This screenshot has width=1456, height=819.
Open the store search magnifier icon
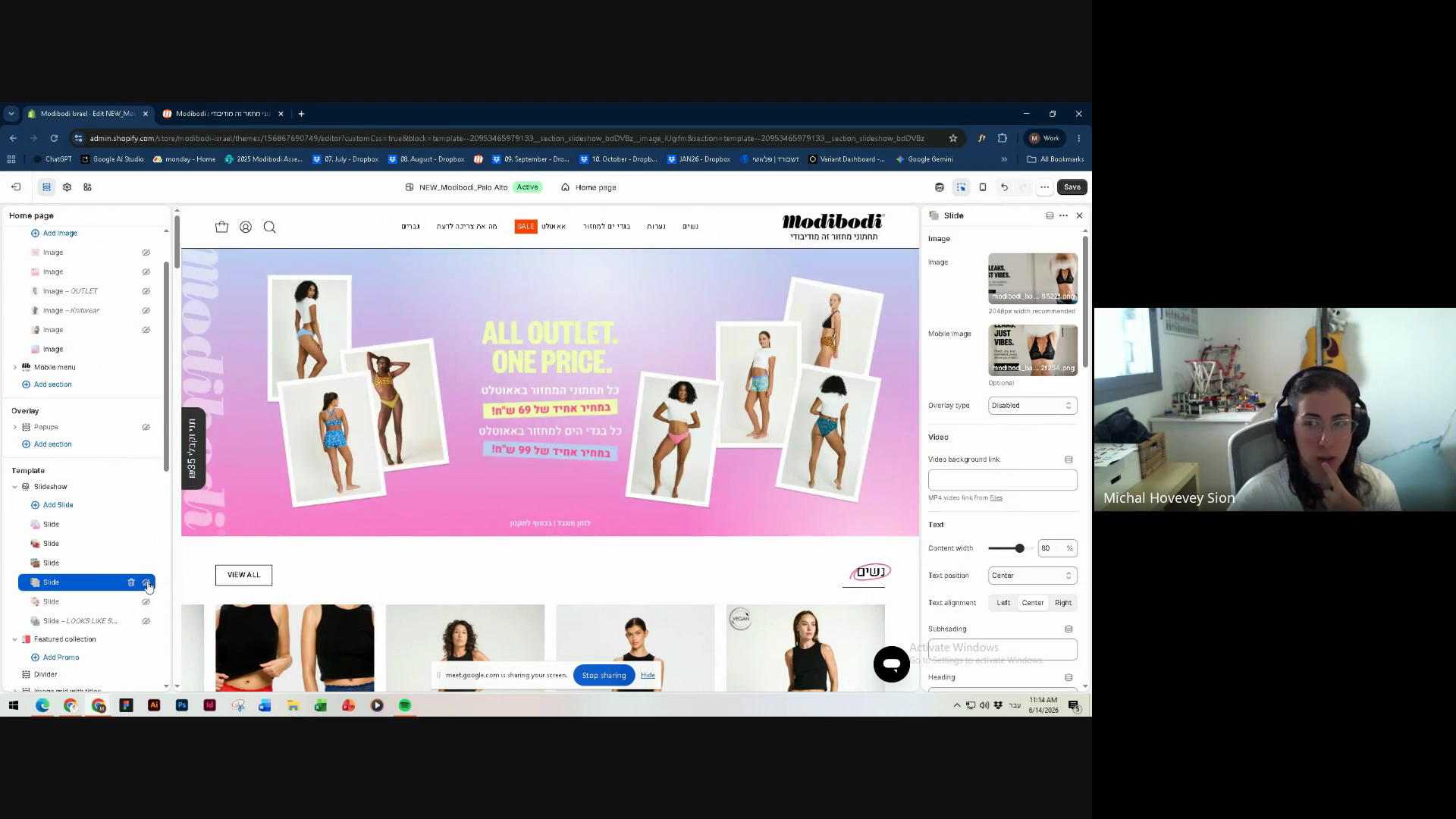click(x=269, y=227)
